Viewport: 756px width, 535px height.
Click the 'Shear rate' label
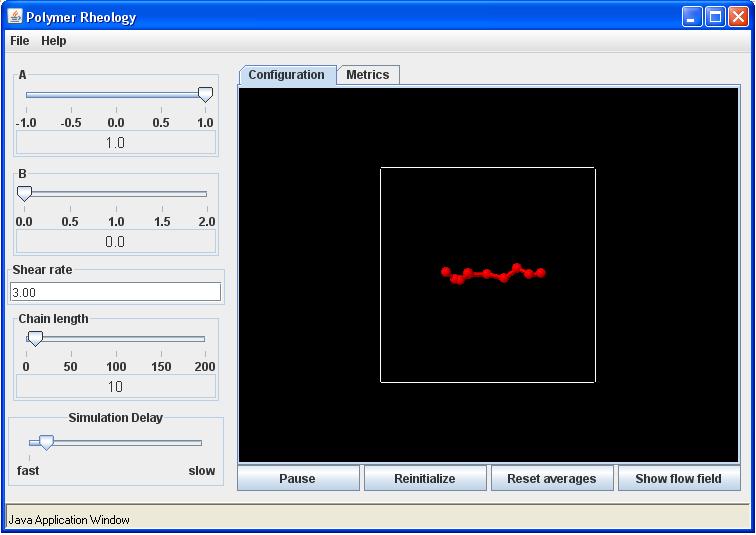tap(42, 270)
